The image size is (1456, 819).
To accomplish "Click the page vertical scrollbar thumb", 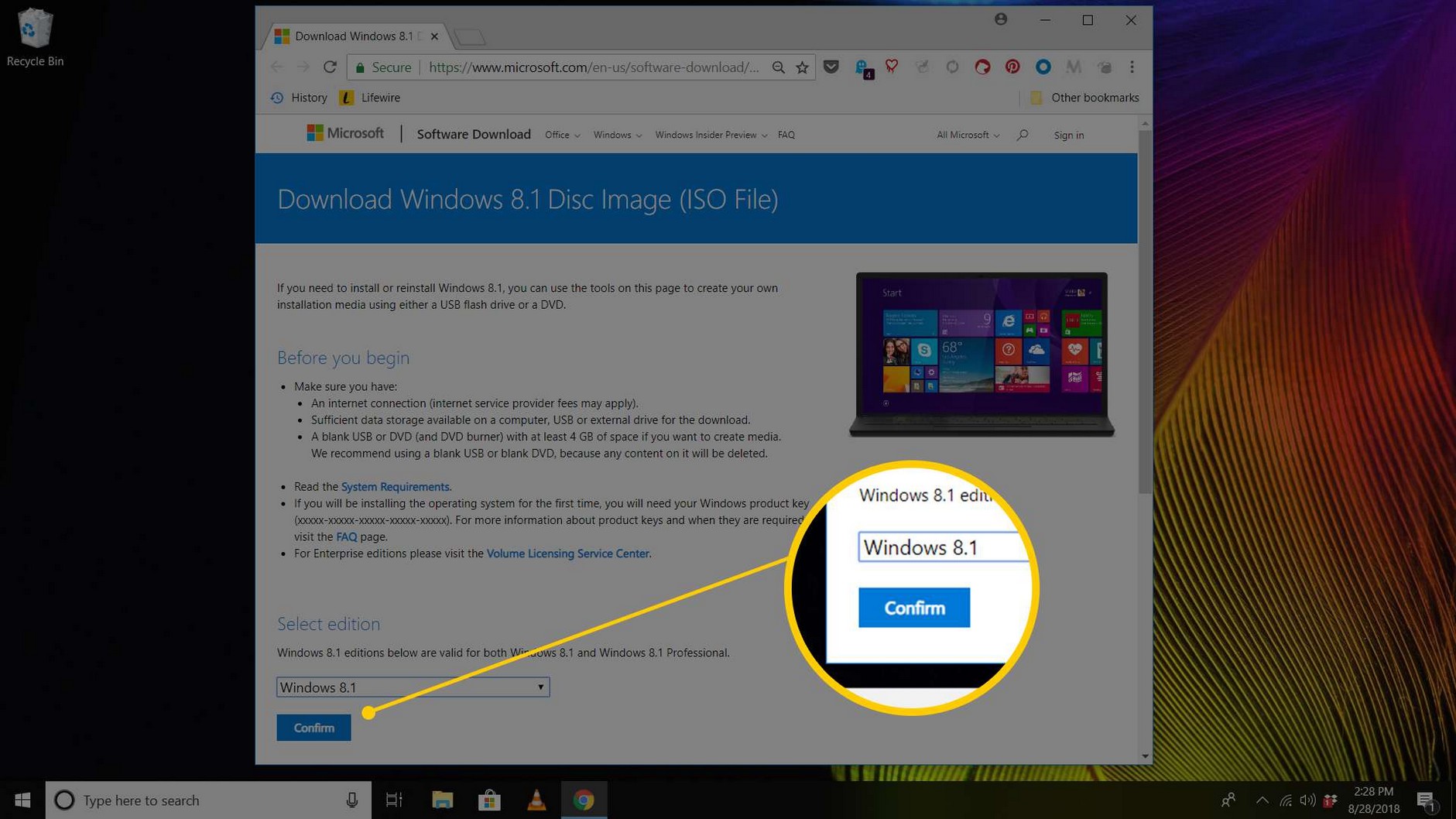I will point(1145,311).
